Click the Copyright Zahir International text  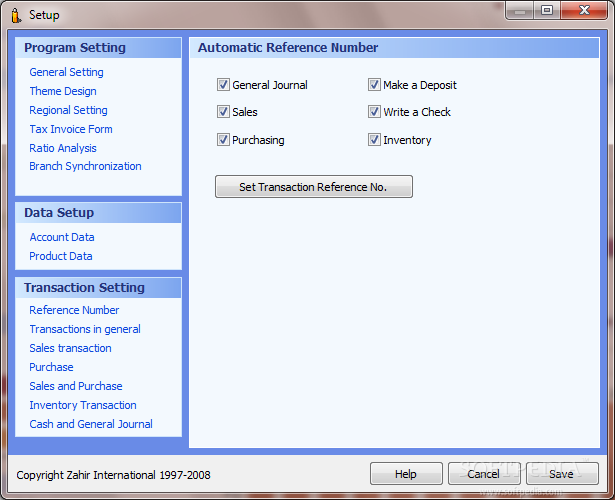[x=113, y=475]
